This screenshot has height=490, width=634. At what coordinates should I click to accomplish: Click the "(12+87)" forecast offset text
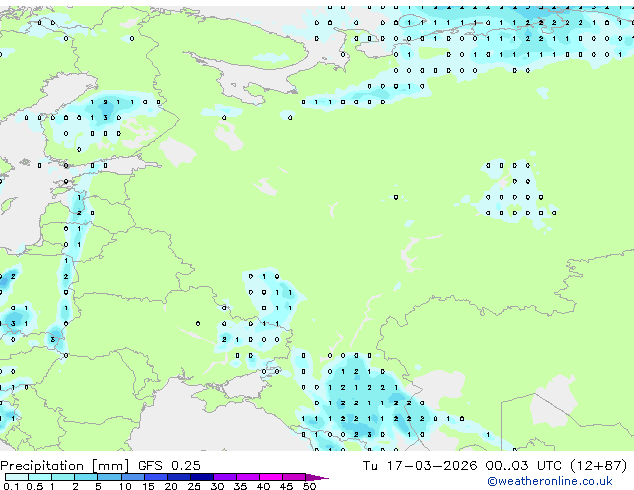coord(598,466)
